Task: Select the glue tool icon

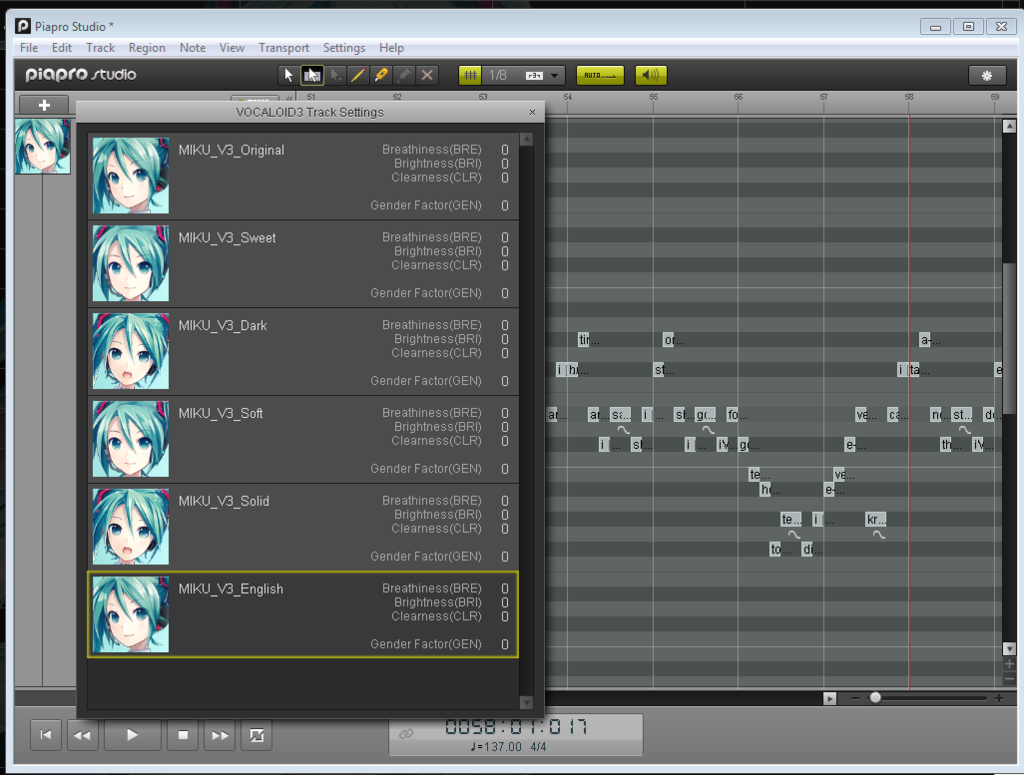Action: (x=404, y=75)
